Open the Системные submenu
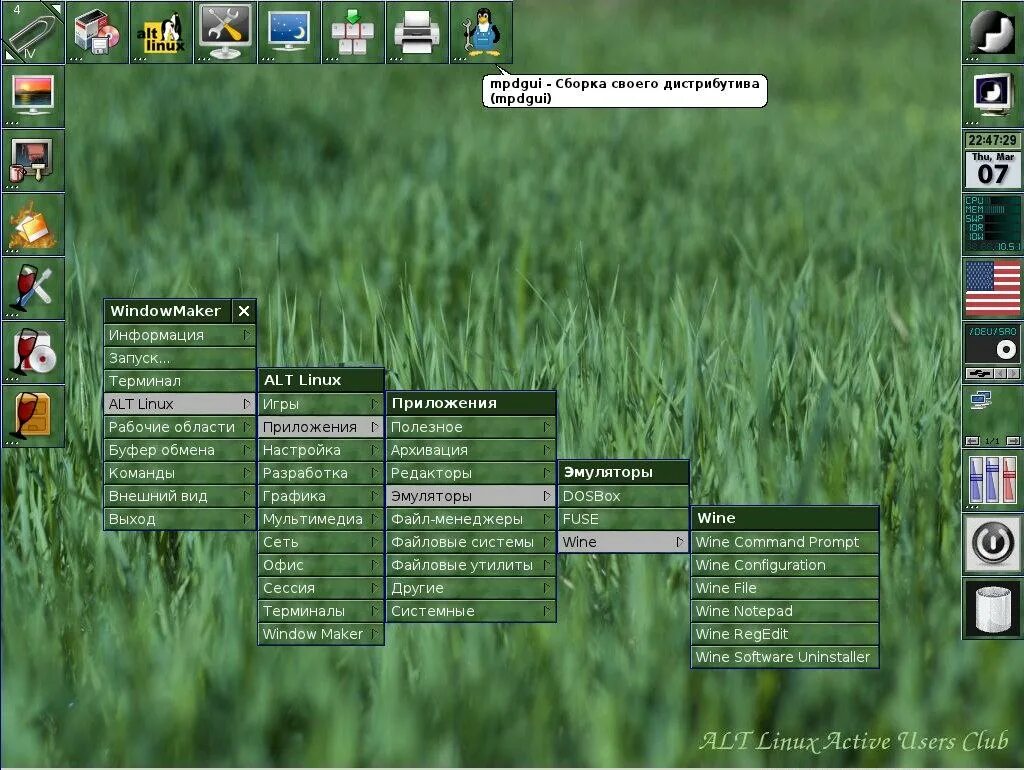 [x=471, y=611]
